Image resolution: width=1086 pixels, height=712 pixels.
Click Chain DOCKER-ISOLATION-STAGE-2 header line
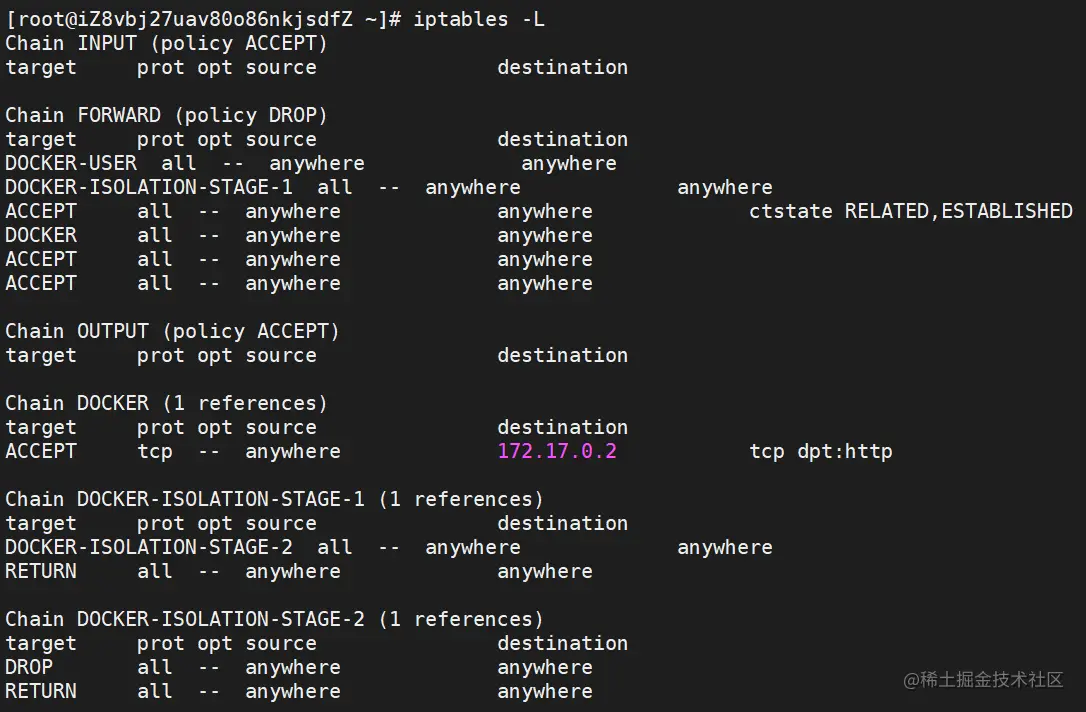[274, 619]
